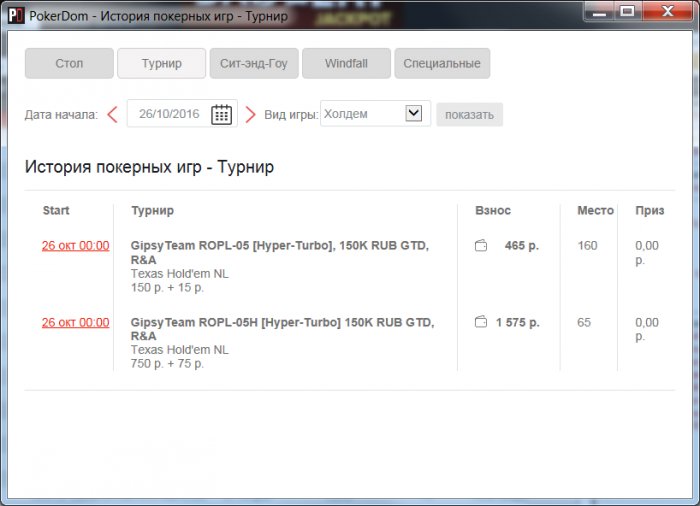Click the показать button
The height and width of the screenshot is (506, 700).
click(x=469, y=115)
